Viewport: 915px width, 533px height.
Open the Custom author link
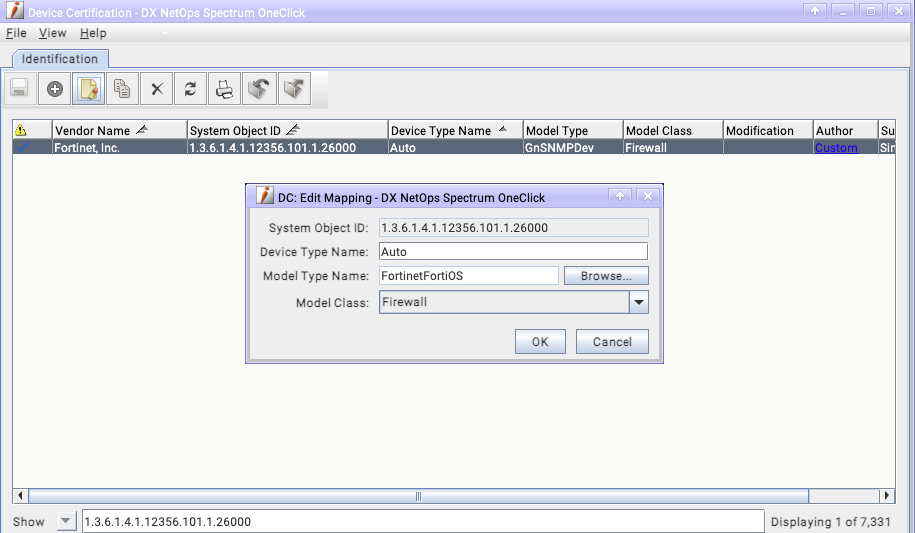coord(836,148)
